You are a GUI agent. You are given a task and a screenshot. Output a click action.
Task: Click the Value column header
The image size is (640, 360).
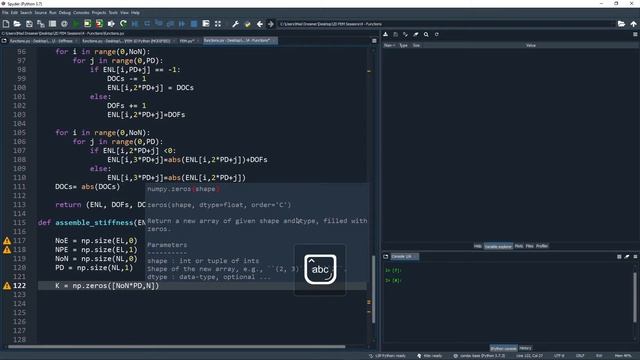tap(531, 45)
